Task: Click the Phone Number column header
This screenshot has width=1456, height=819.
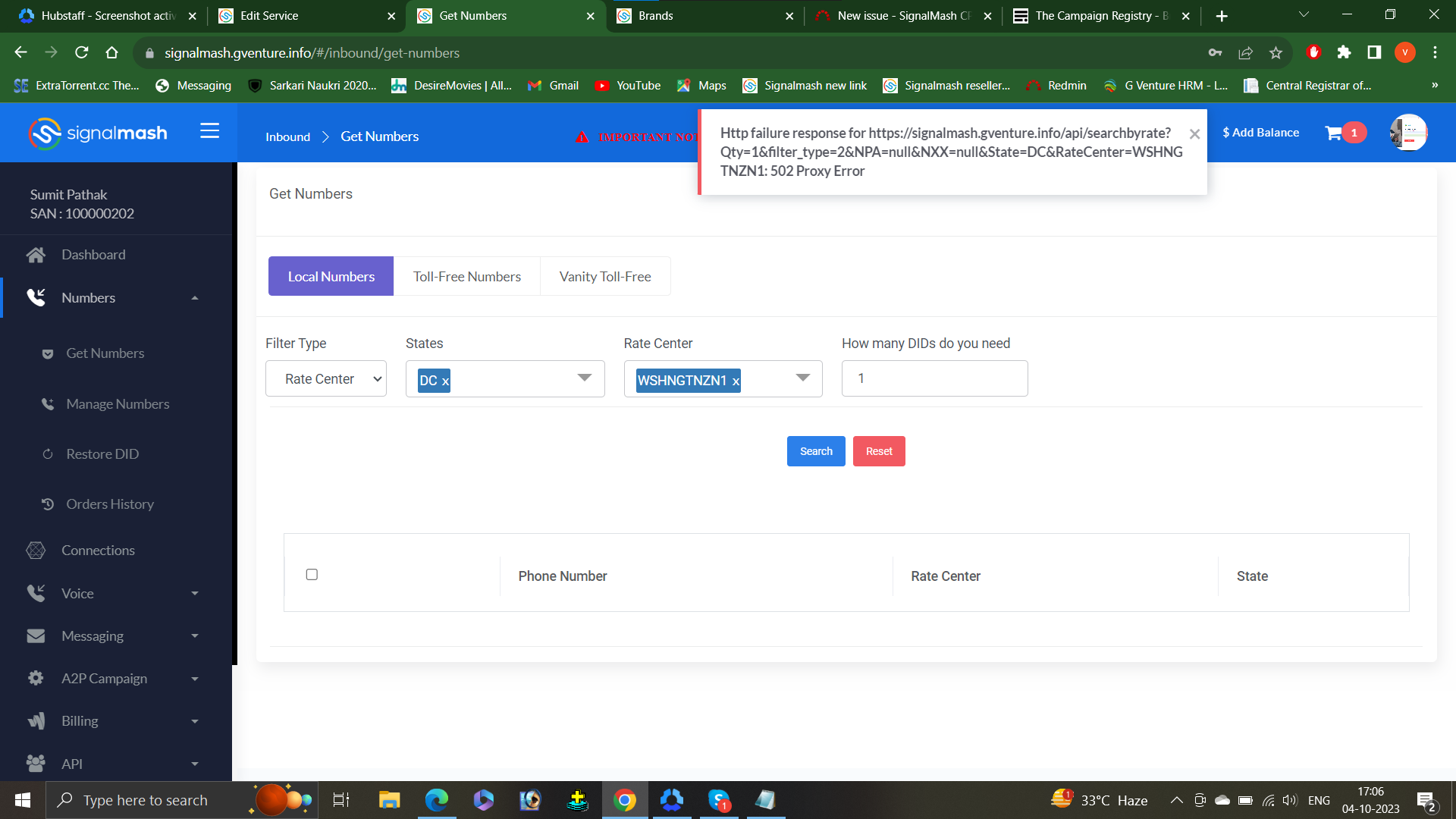Action: [563, 576]
